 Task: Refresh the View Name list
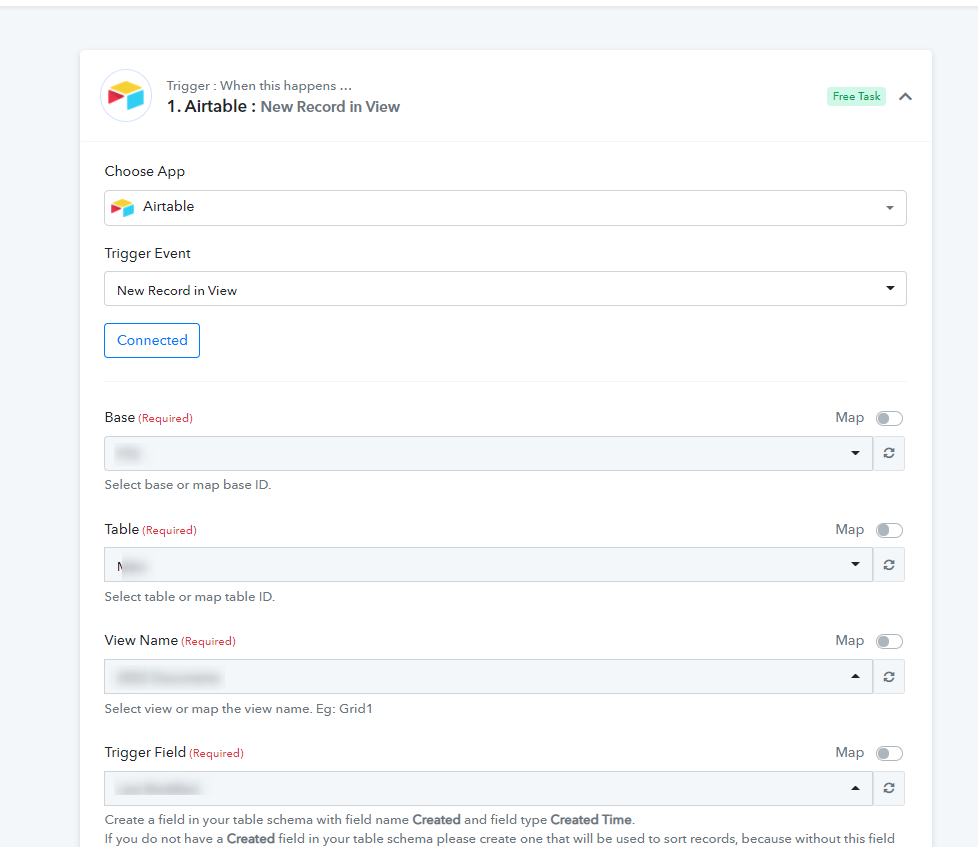[889, 677]
